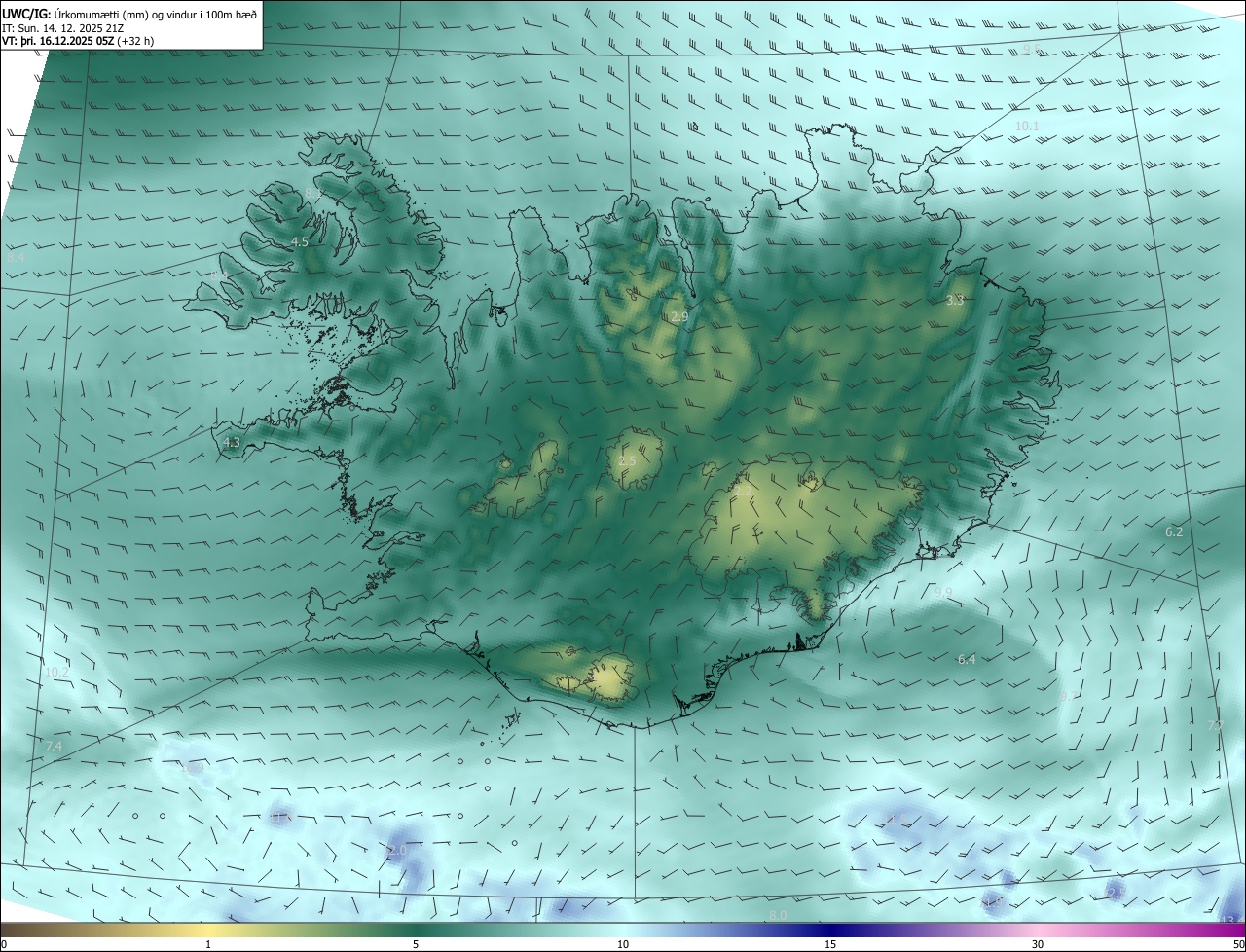
Task: Click the 2.5 value label on the central glacier
Action: pos(627,461)
